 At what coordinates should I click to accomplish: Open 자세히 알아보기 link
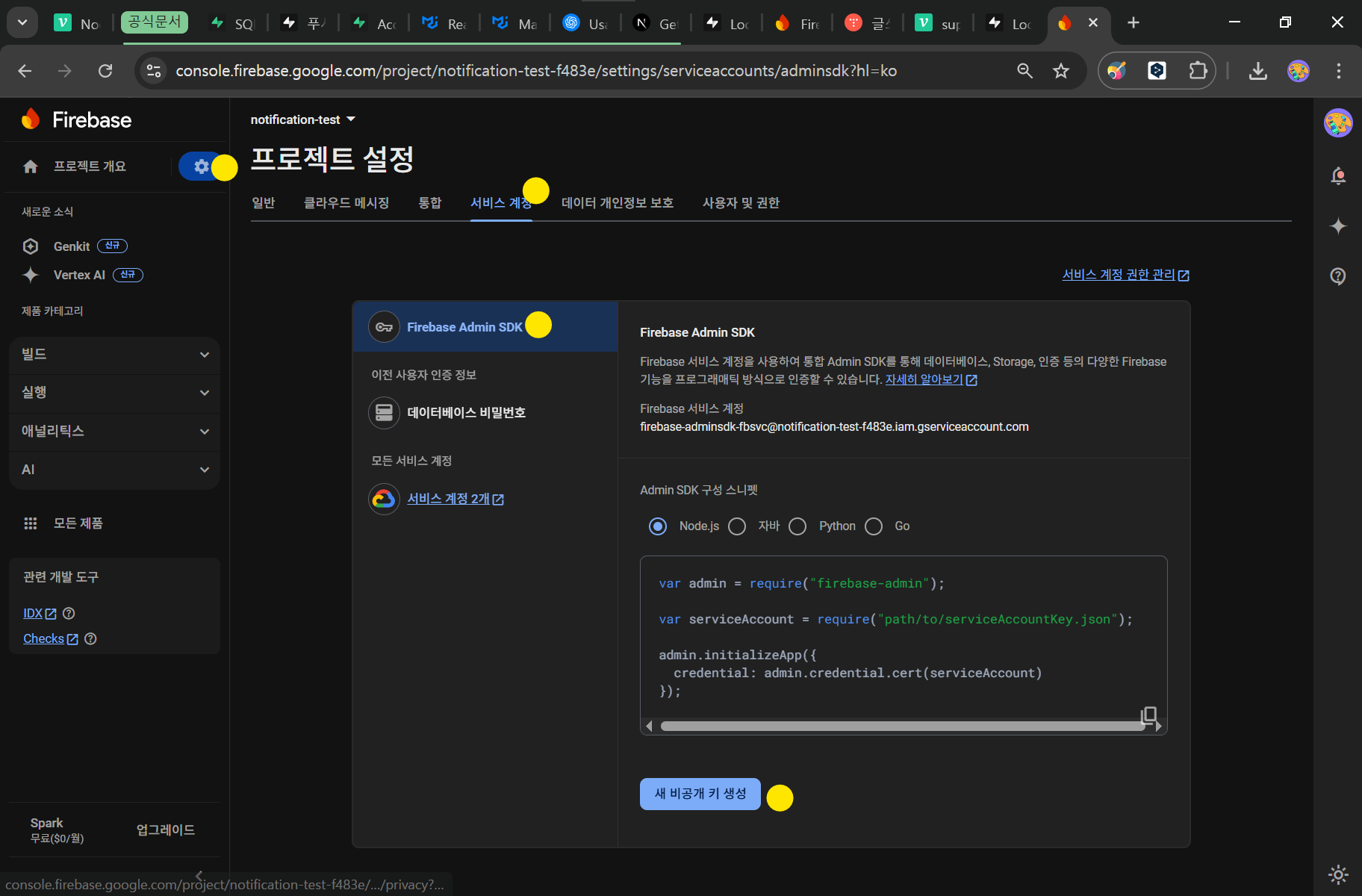[931, 380]
